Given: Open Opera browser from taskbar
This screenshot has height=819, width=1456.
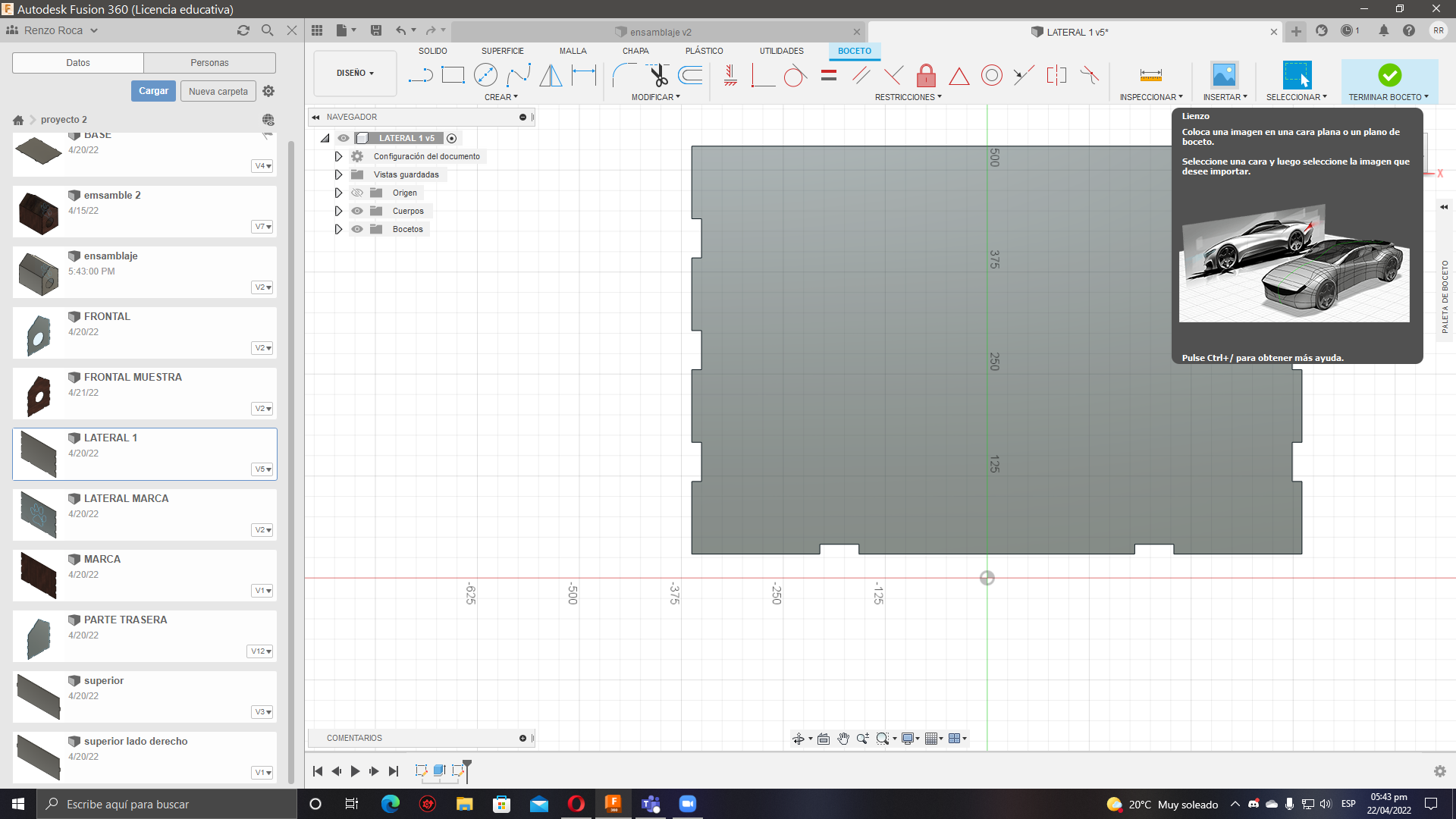Looking at the screenshot, I should [x=576, y=804].
